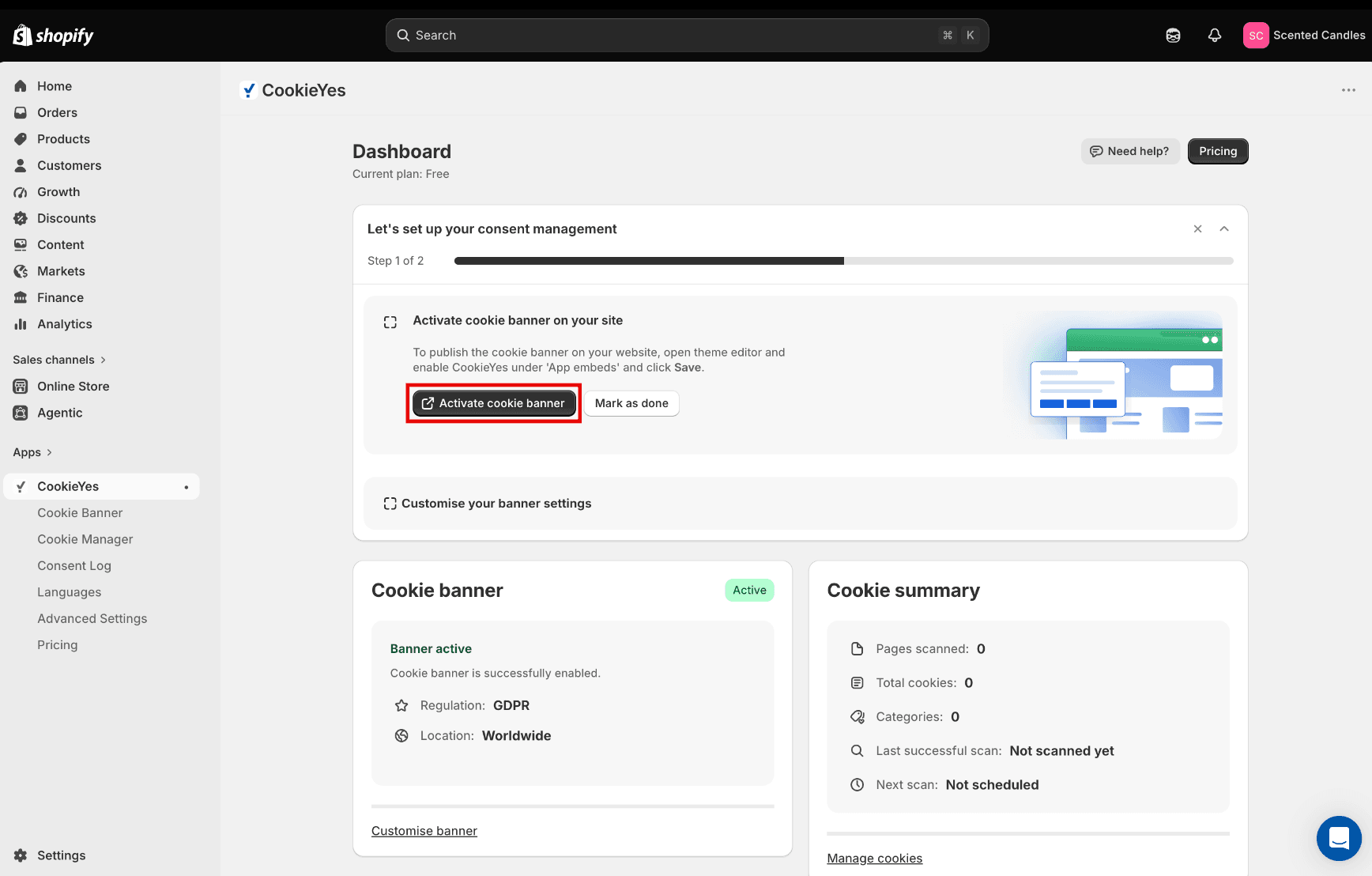This screenshot has height=876, width=1372.
Task: Open Consent Log submenu item
Action: (x=74, y=566)
